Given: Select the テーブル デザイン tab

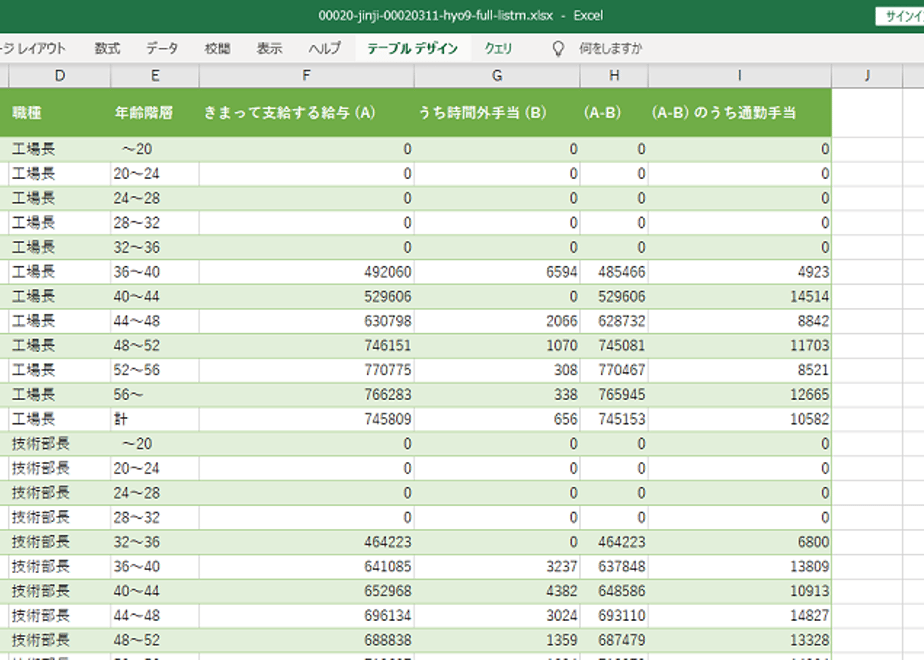Looking at the screenshot, I should click(x=412, y=48).
